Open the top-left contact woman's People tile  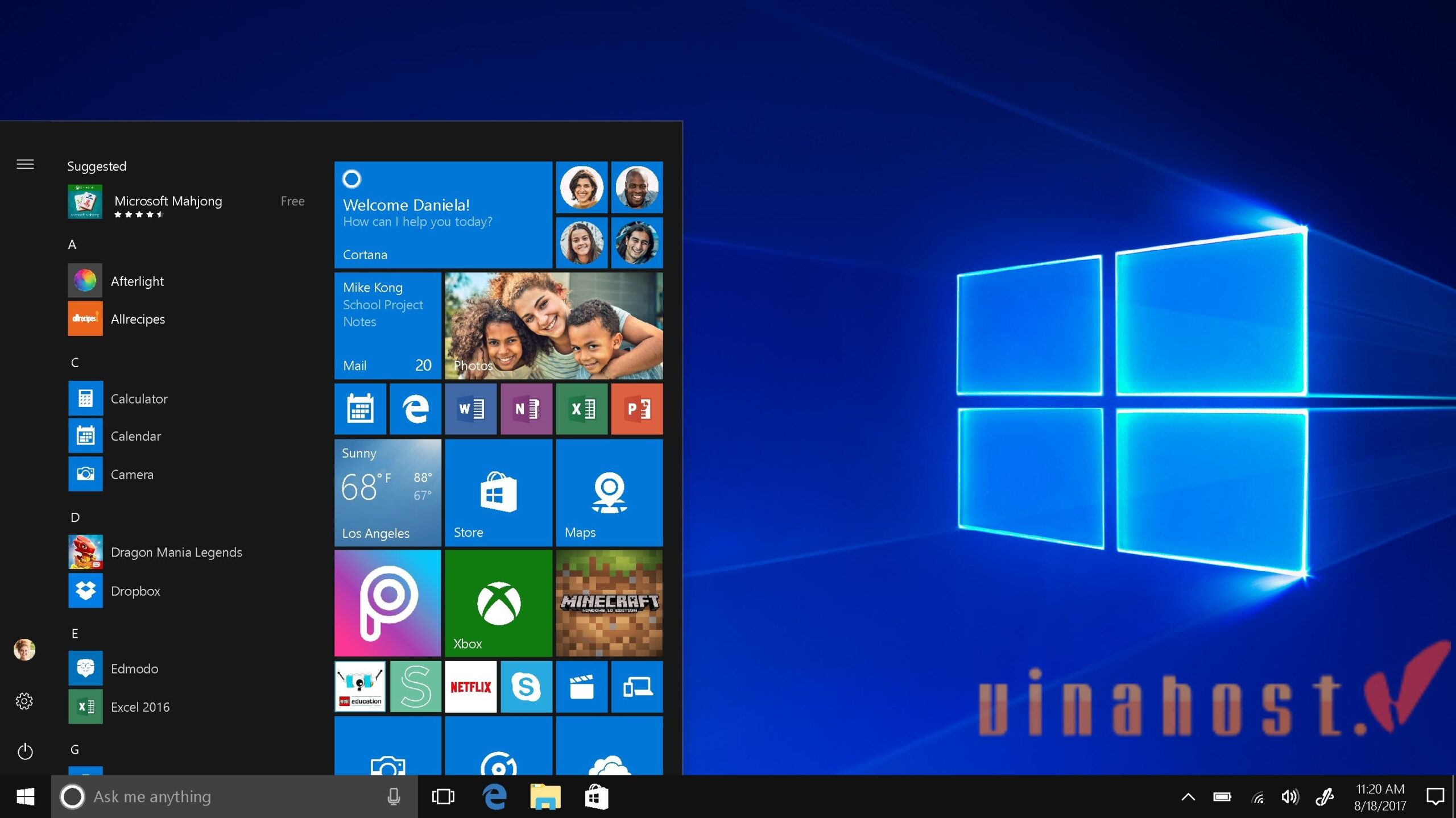581,187
